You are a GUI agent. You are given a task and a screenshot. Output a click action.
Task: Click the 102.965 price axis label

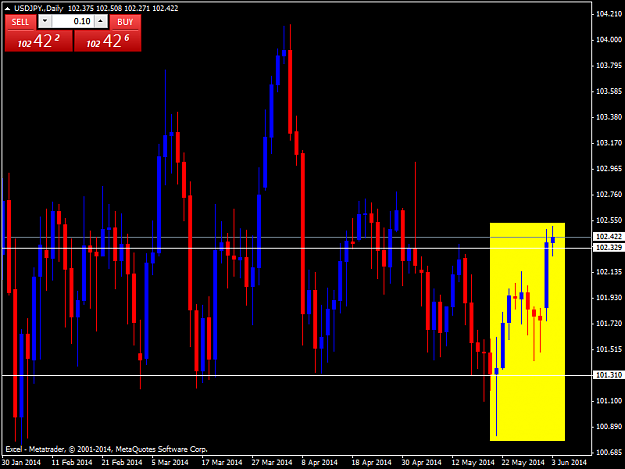tap(609, 169)
